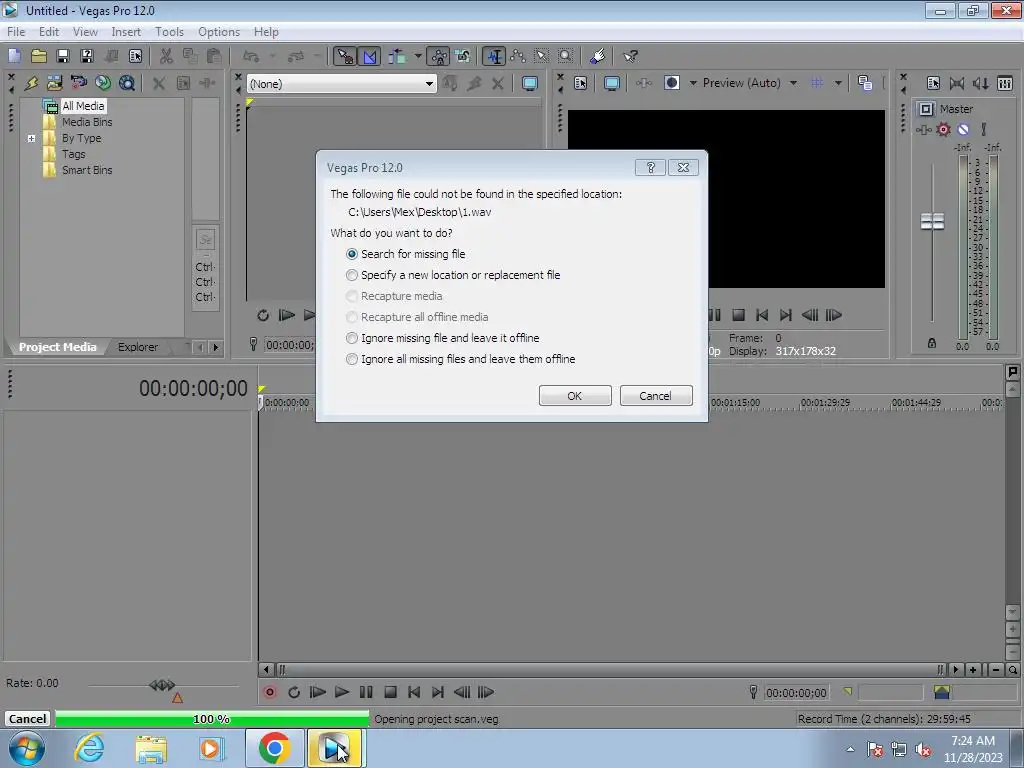Show hidden system tray icons arrow

pyautogui.click(x=850, y=749)
